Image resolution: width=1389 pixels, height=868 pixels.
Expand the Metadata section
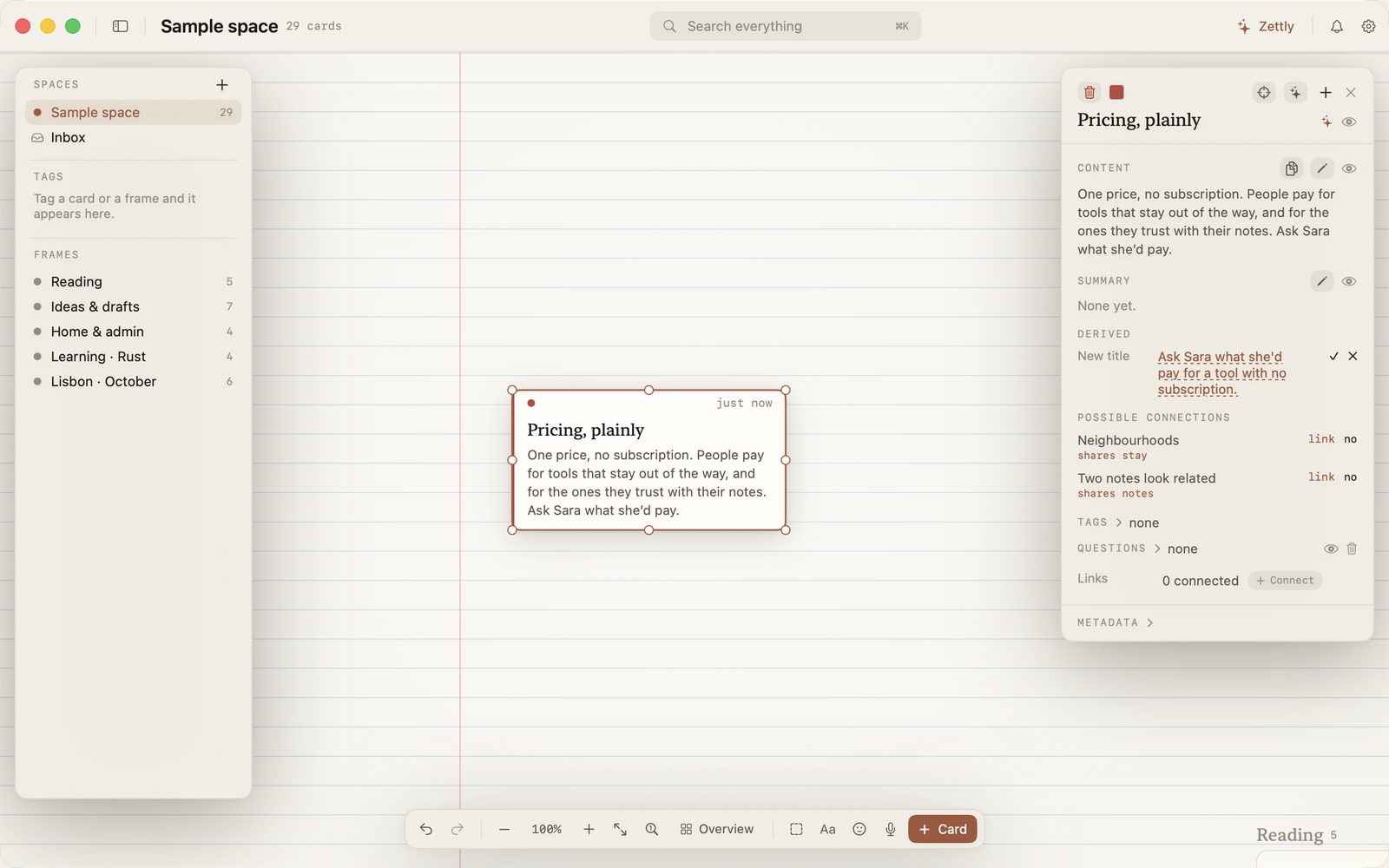pyautogui.click(x=1116, y=622)
